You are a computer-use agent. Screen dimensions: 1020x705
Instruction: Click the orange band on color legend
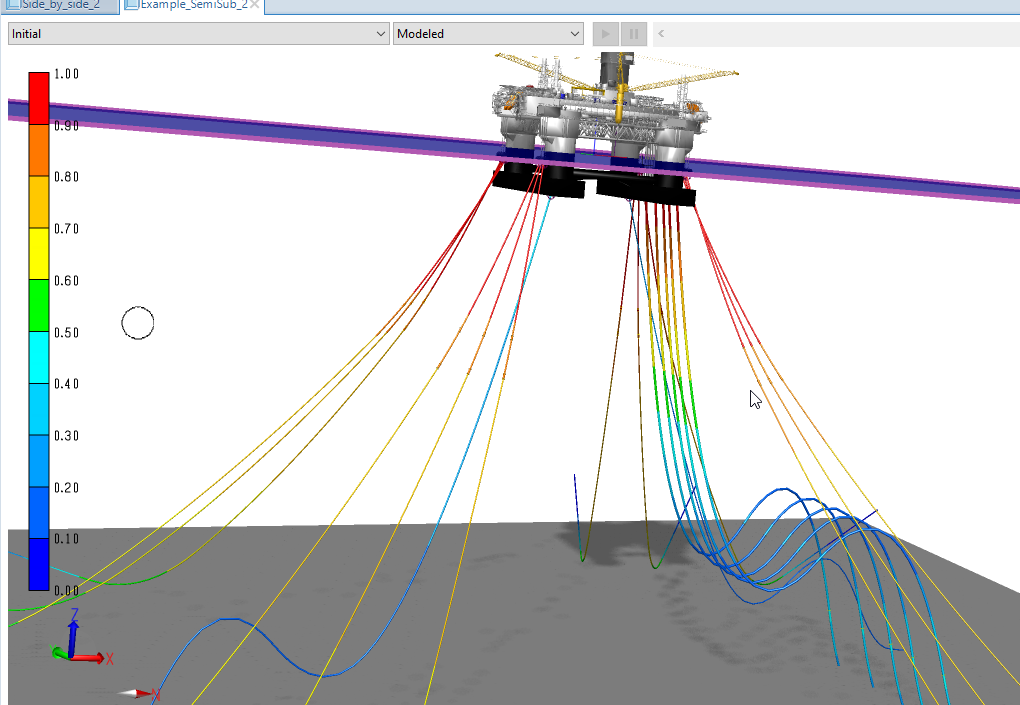pyautogui.click(x=38, y=150)
